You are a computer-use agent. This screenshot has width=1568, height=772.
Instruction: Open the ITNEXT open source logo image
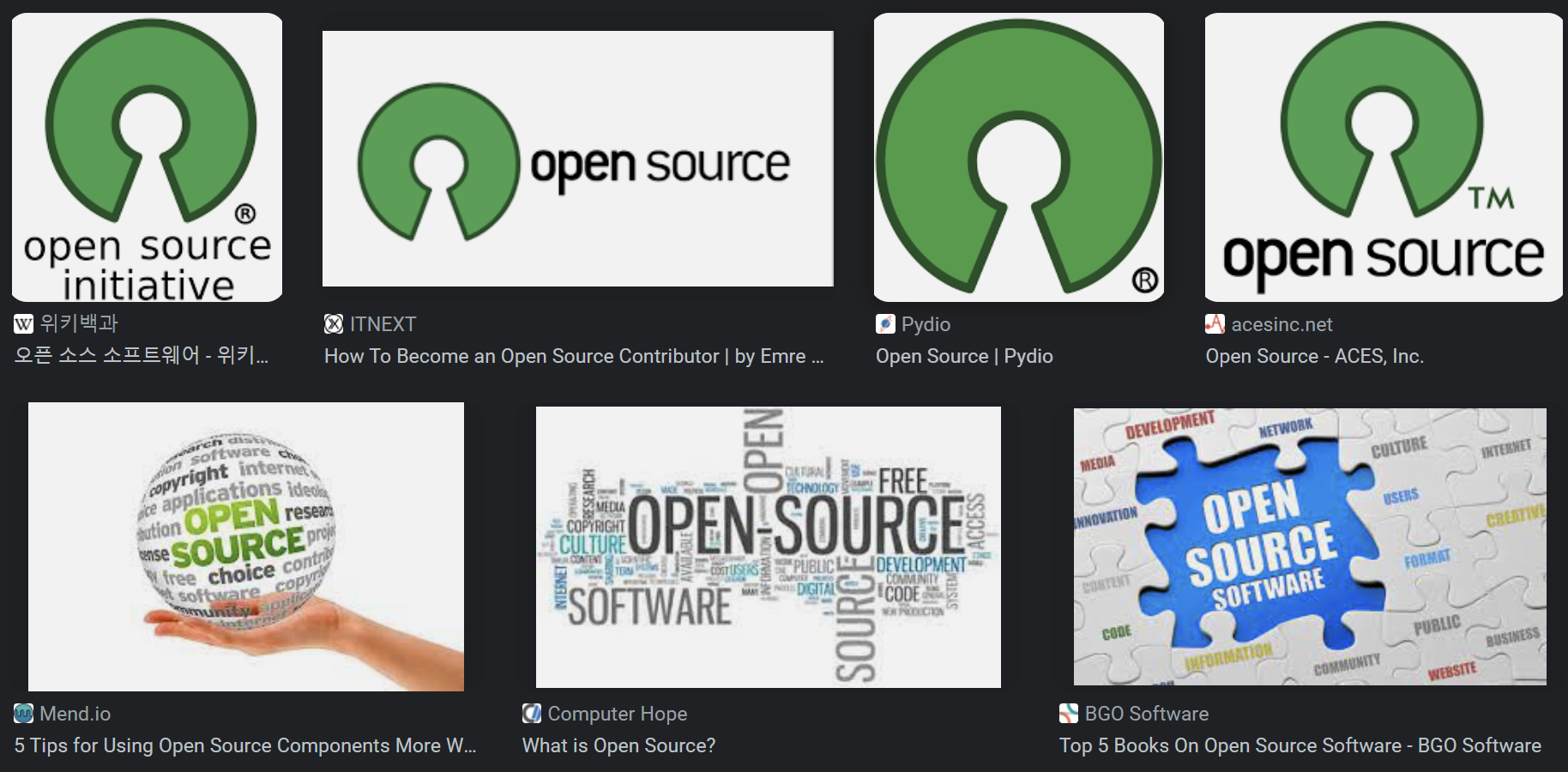click(577, 159)
